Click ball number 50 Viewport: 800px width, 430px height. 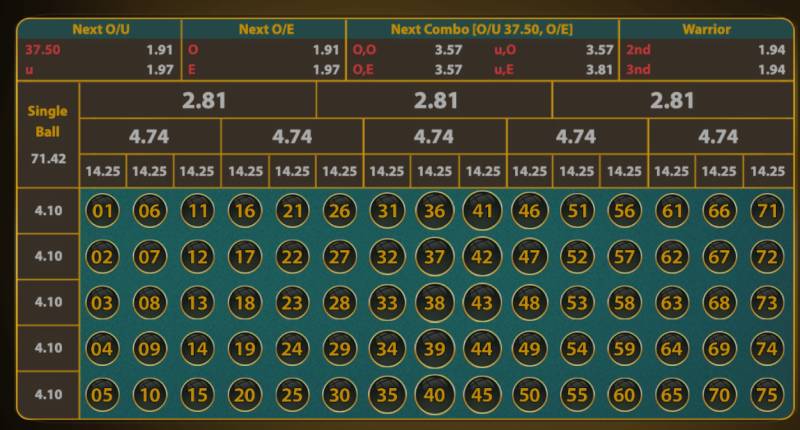coord(529,394)
